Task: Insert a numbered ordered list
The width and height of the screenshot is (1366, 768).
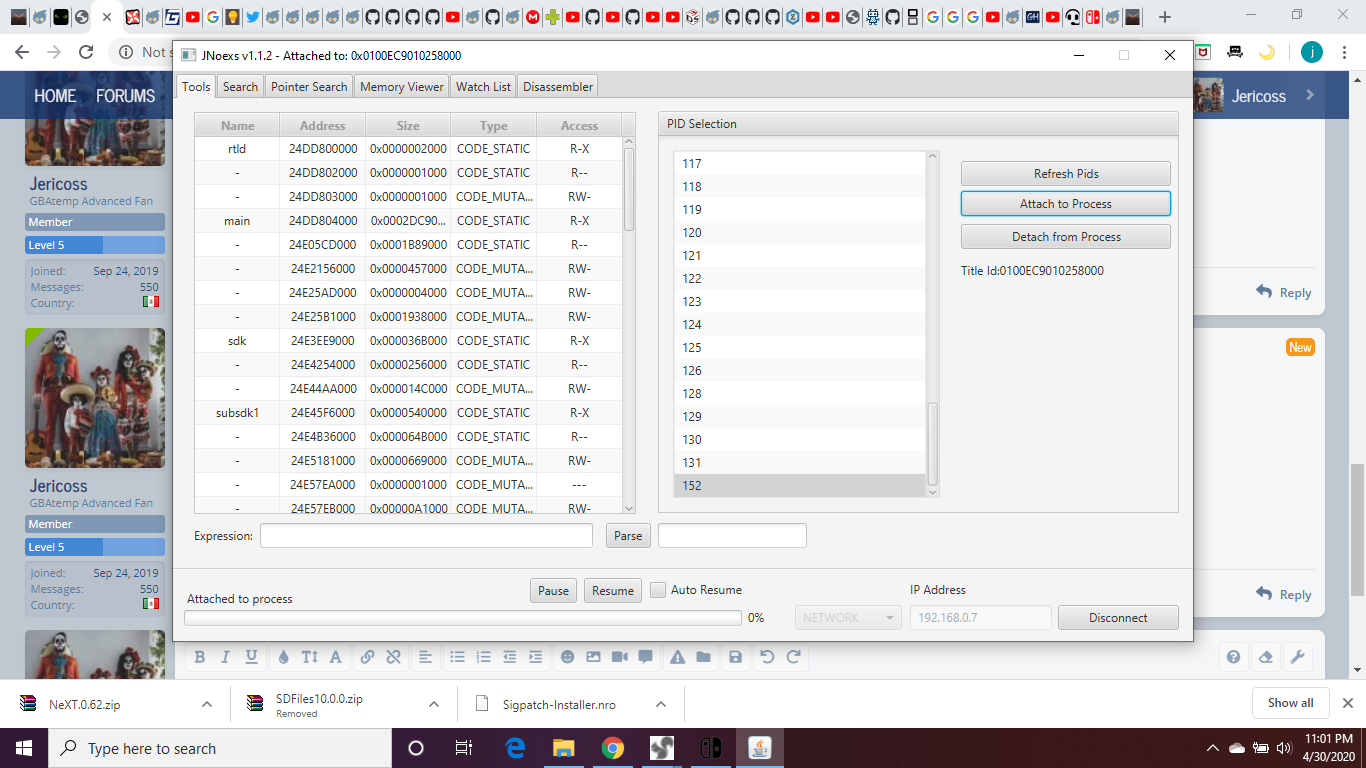Action: click(x=483, y=657)
